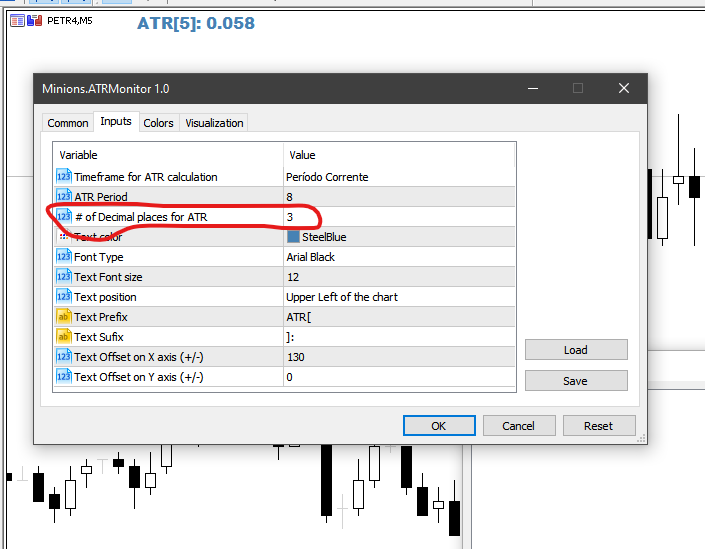Click the Text Prefix string icon
The height and width of the screenshot is (549, 705).
tap(64, 317)
